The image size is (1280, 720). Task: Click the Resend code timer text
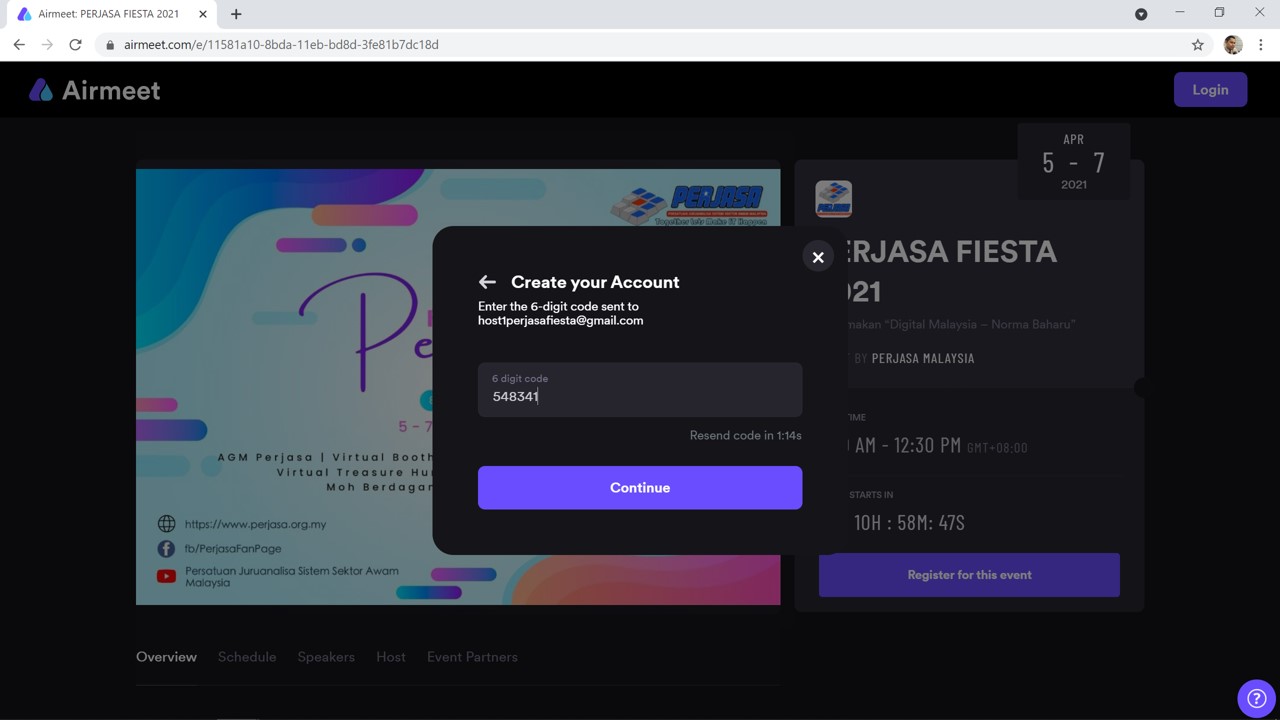coord(746,435)
